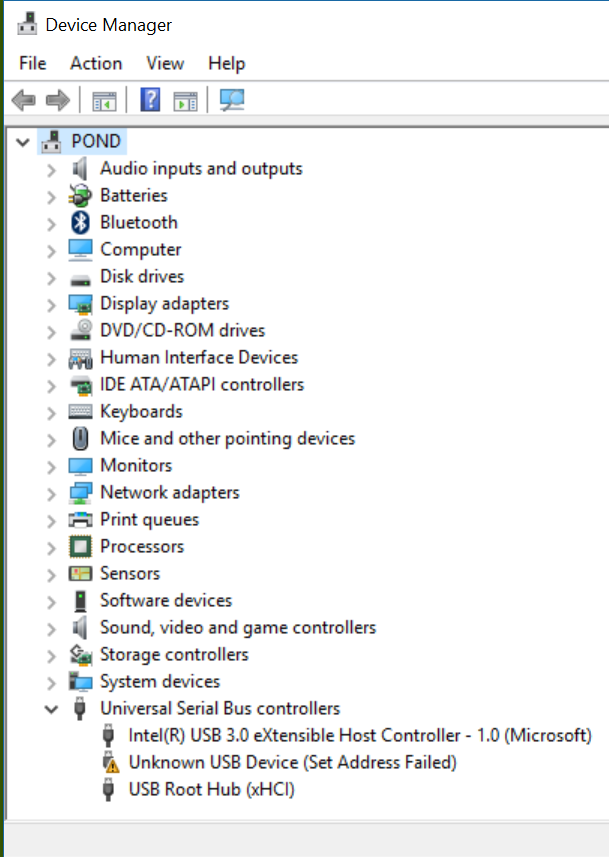Select the Keyboards label

tap(141, 412)
